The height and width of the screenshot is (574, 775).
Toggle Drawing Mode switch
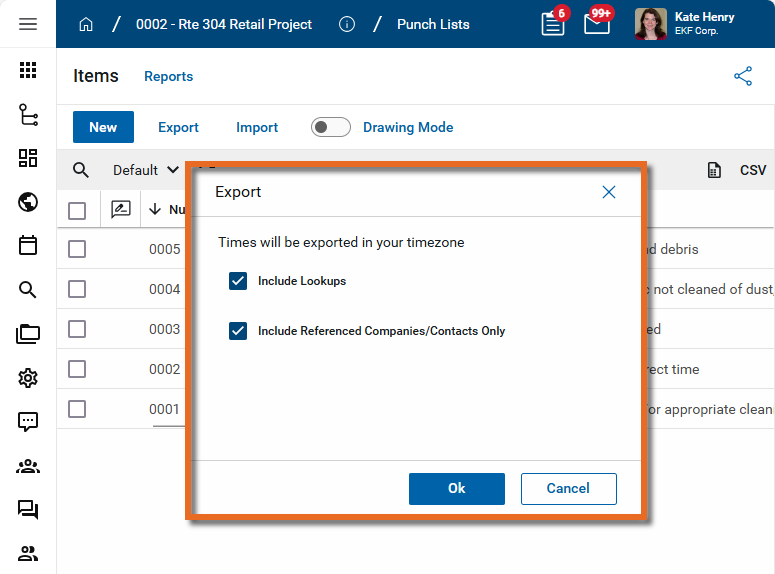(330, 127)
